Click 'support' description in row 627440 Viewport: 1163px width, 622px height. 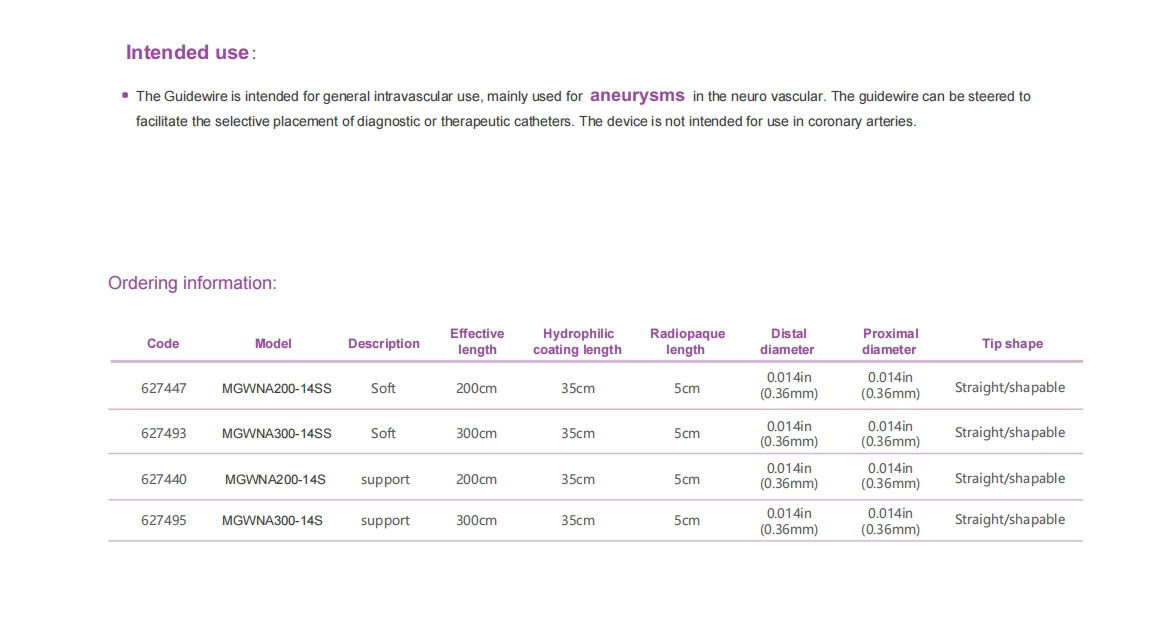pos(385,480)
